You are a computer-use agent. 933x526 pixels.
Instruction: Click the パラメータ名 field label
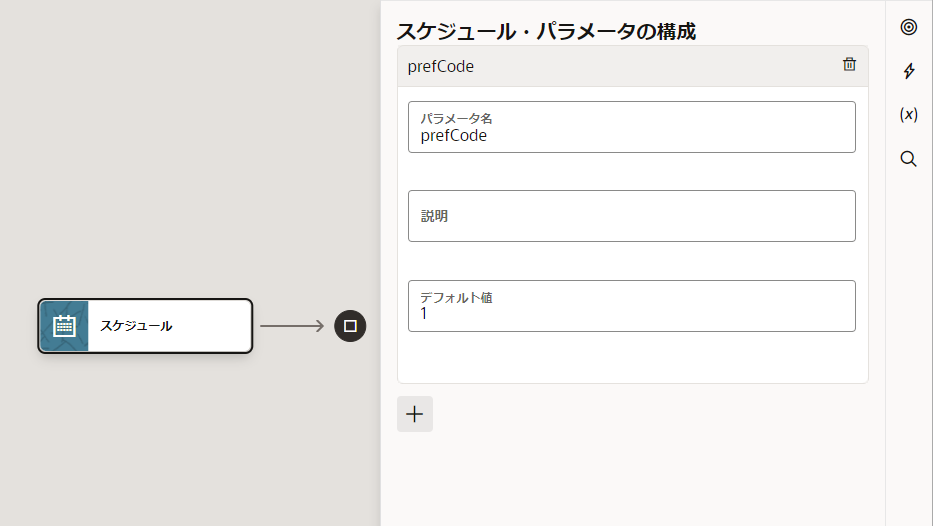click(x=456, y=119)
